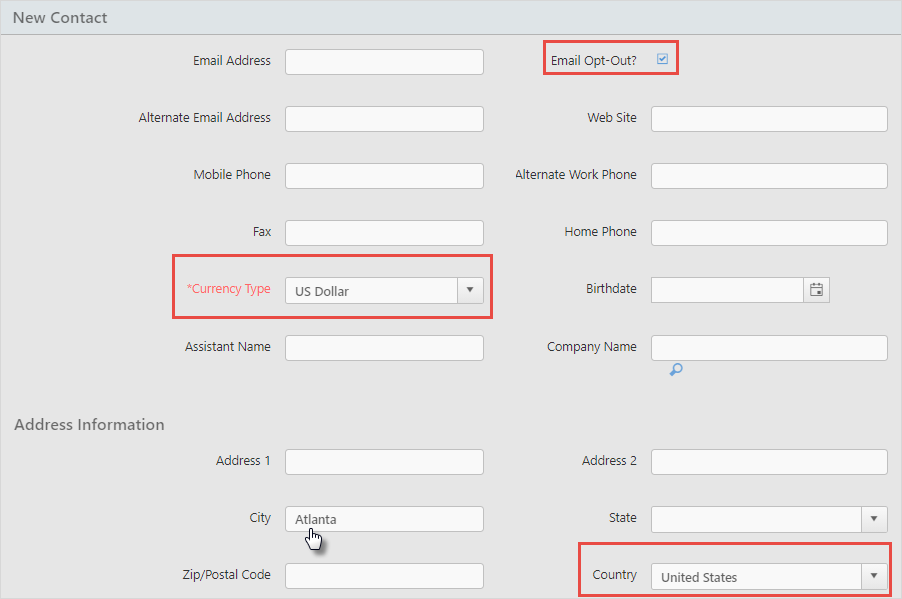Click into the Alternate Email Address field

[x=384, y=119]
